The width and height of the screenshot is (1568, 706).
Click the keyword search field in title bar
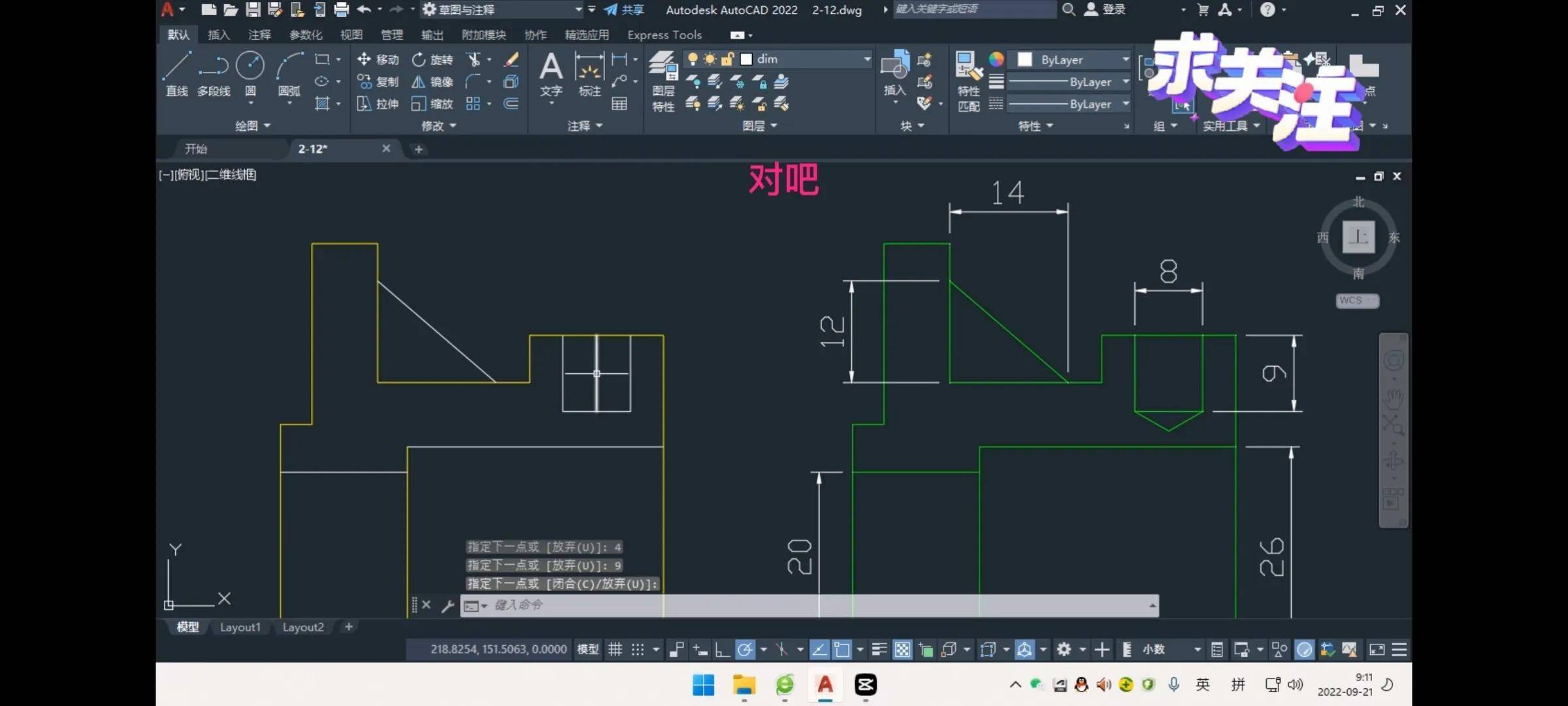tap(974, 9)
